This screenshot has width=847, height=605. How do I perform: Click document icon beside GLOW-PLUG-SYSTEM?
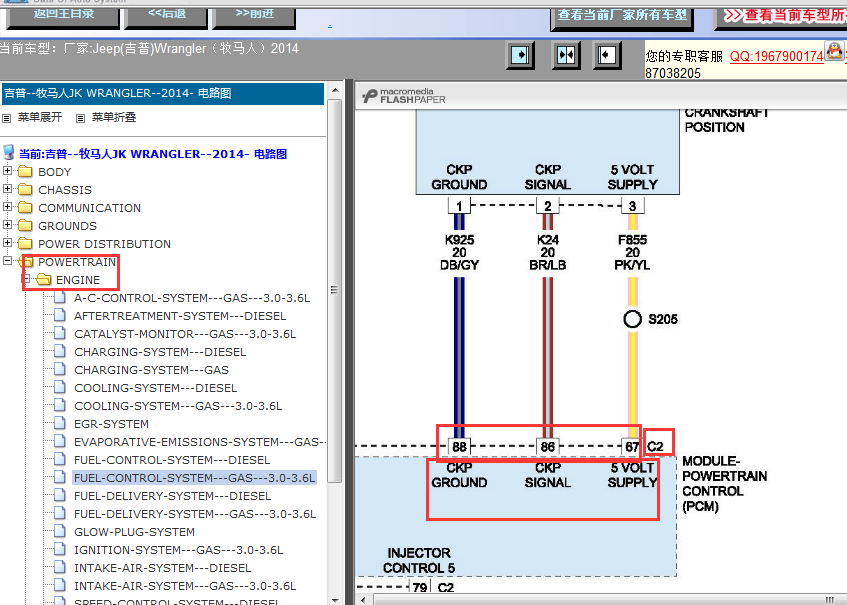click(60, 532)
